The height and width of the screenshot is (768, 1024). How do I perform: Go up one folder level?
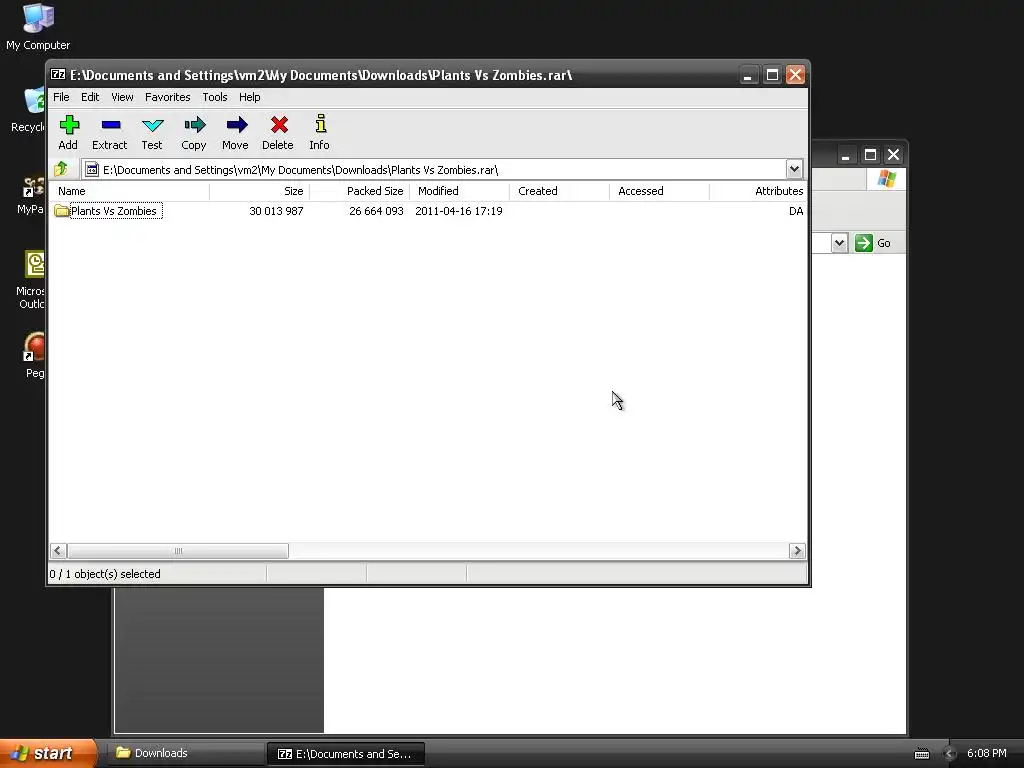[x=61, y=169]
